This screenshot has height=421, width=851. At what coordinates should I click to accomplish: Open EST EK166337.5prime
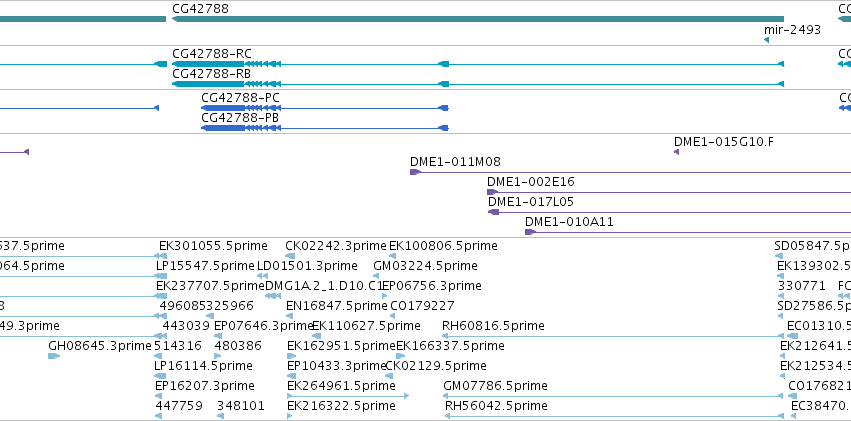point(450,346)
